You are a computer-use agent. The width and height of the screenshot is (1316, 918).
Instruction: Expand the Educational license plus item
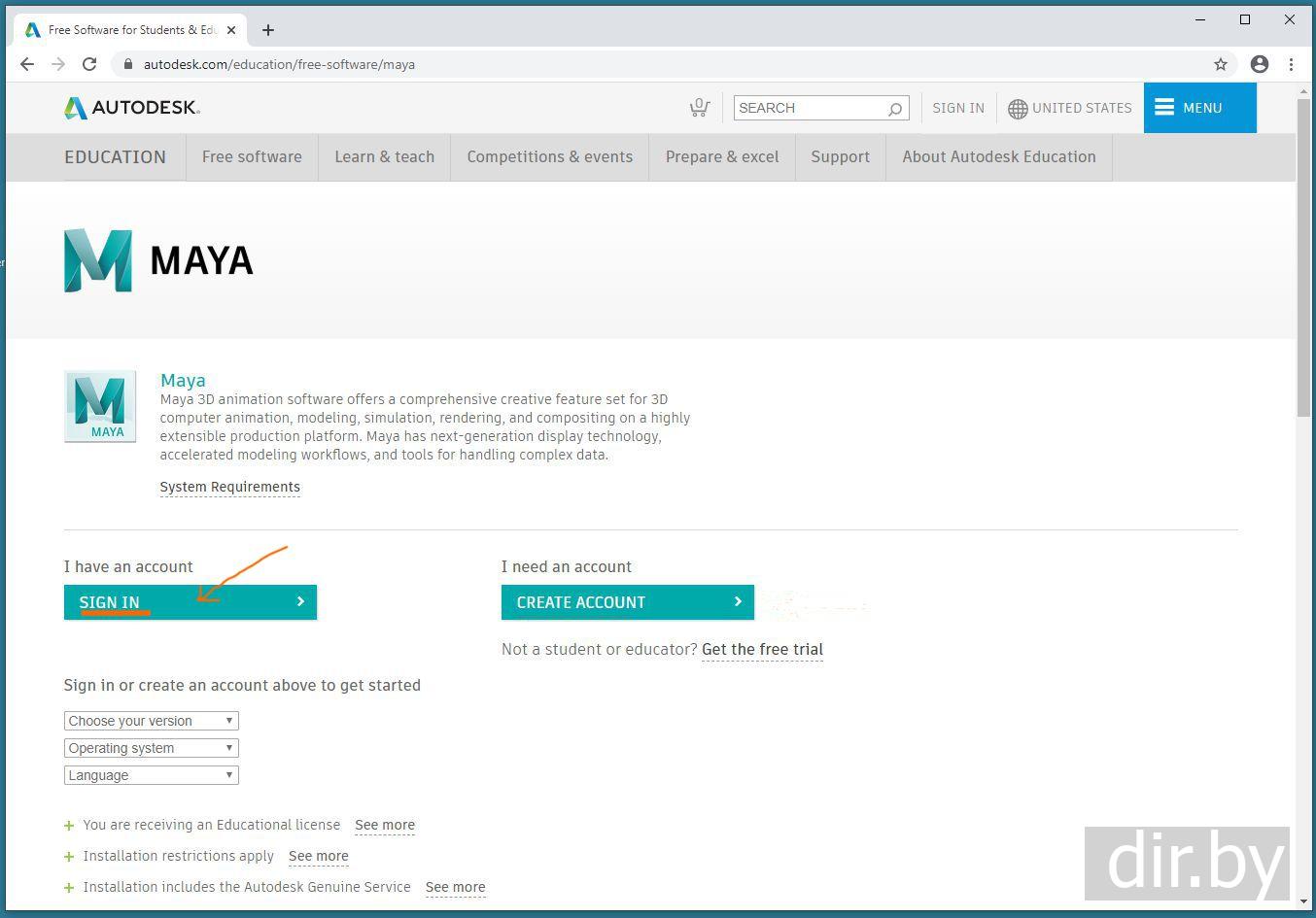69,826
